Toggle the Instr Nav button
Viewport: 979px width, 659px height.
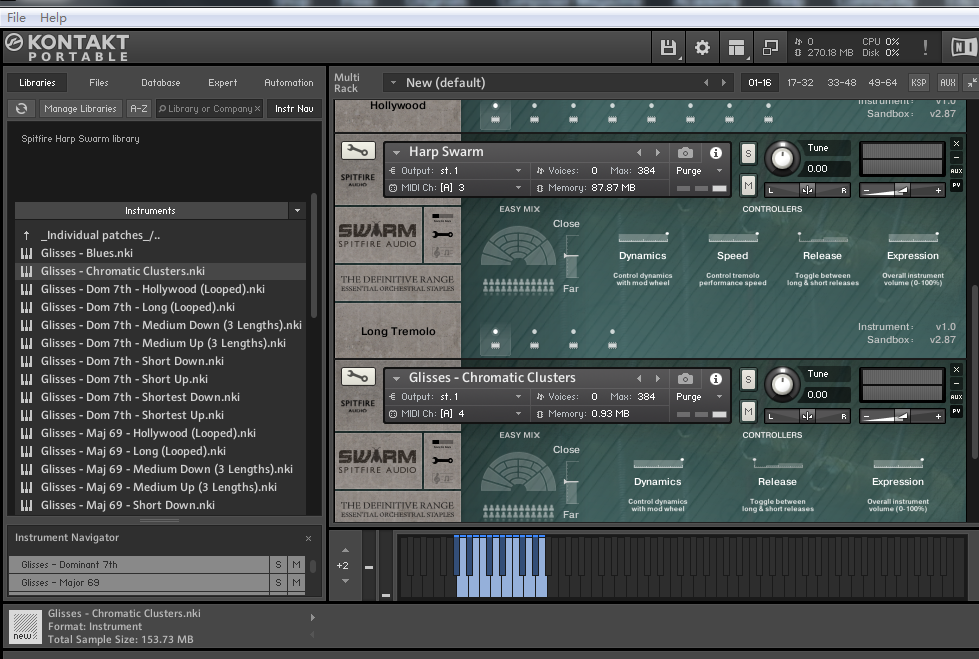coord(294,108)
